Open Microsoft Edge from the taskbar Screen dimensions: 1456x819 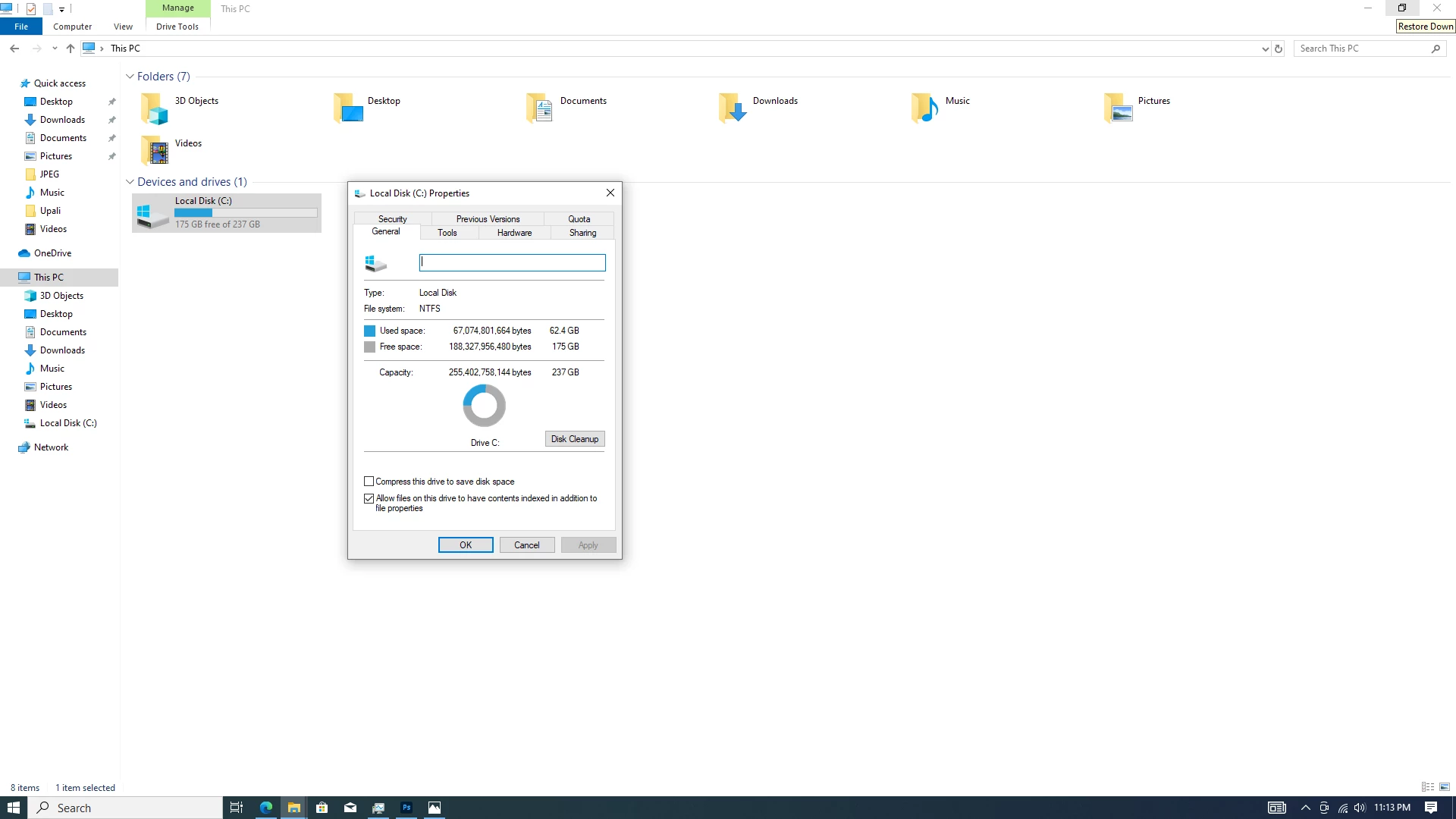pos(266,808)
